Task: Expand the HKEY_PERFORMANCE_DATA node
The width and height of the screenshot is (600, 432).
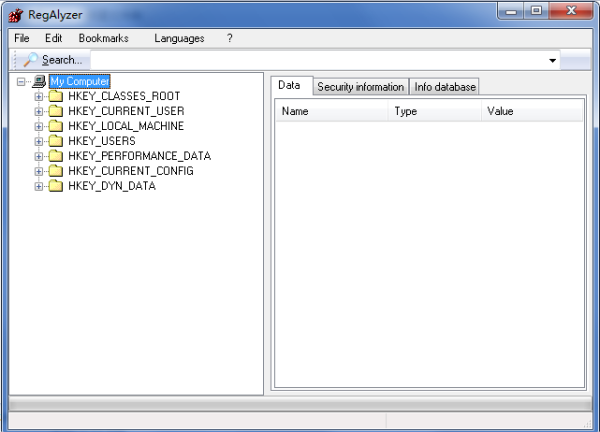Action: (x=39, y=156)
